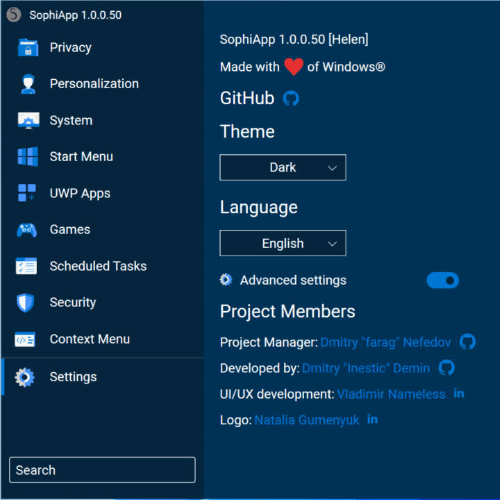Select Start Menu in the sidebar
Screen dimensions: 500x500
(x=81, y=157)
